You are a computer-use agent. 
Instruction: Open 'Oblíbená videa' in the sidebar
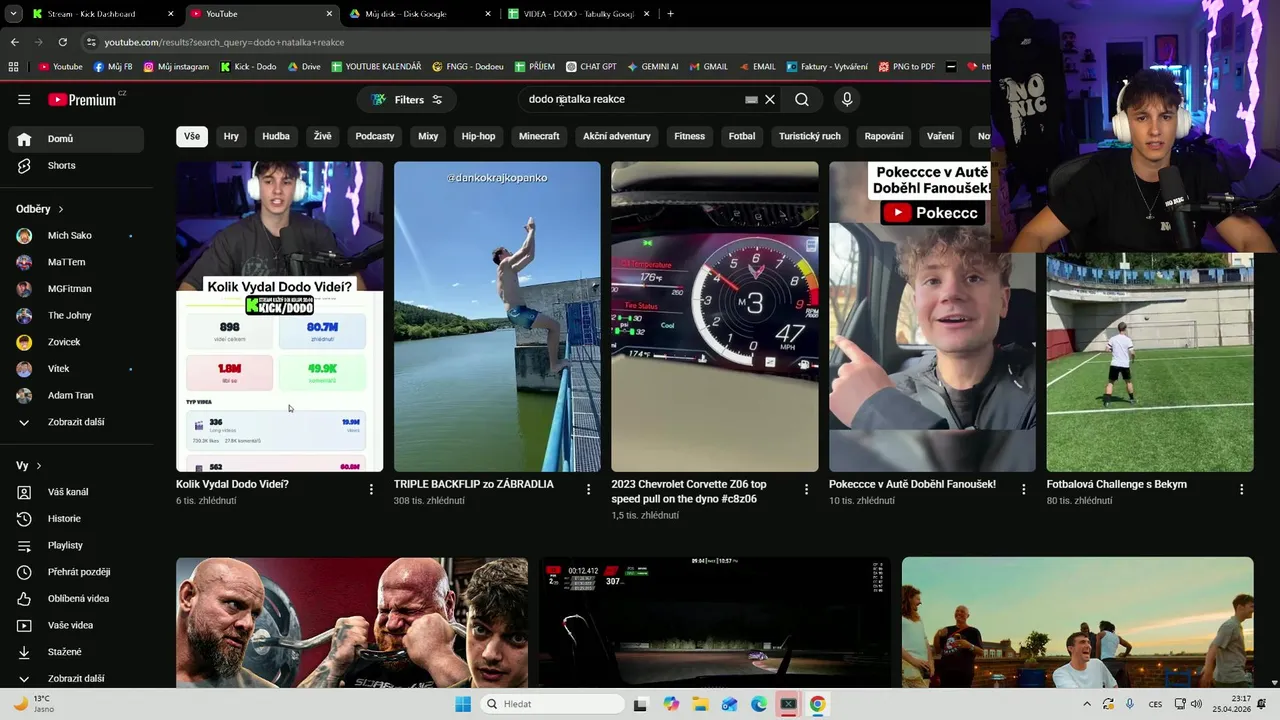click(76, 599)
